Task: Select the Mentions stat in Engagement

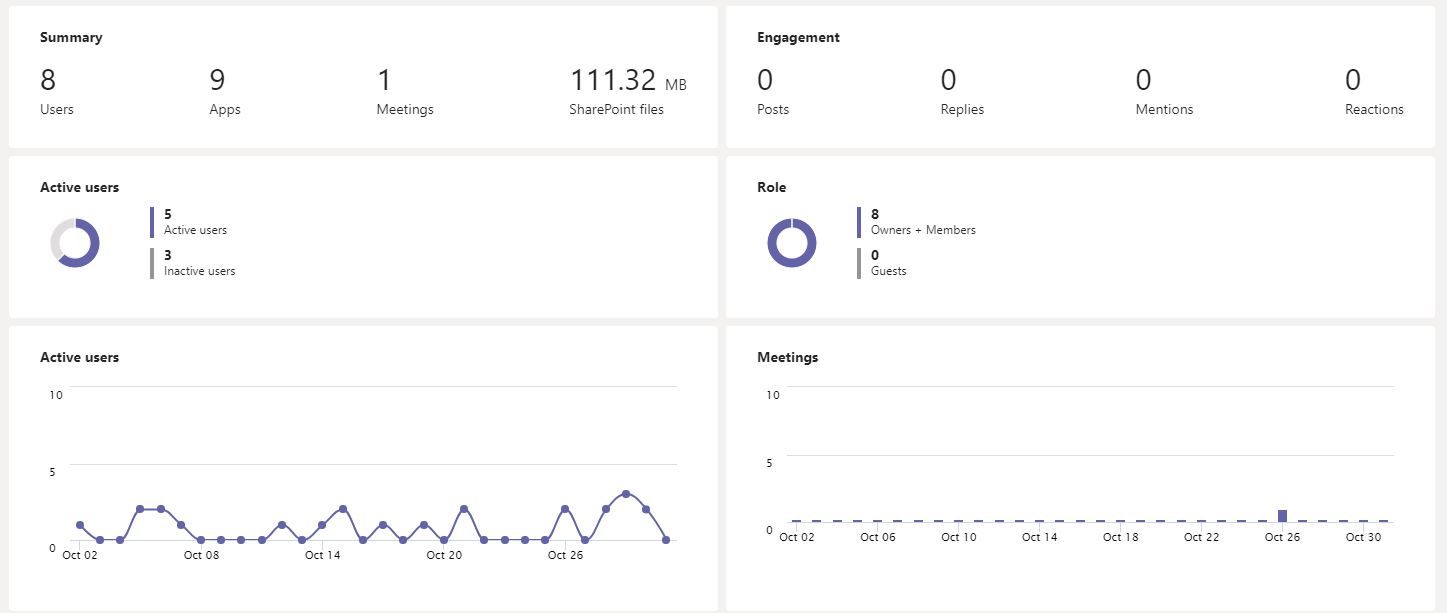Action: (x=1143, y=81)
